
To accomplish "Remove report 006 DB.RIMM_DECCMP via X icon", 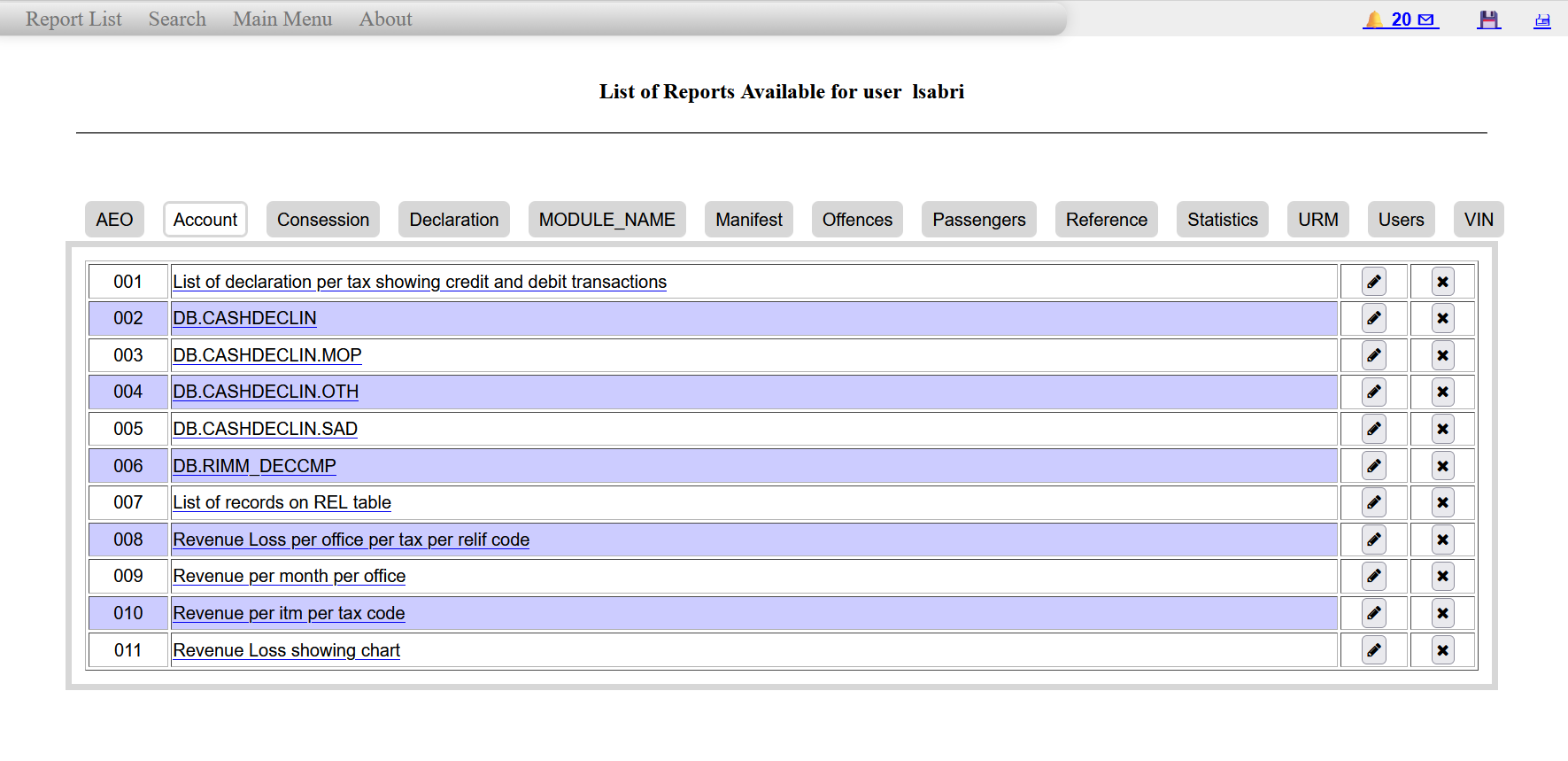I will 1442,466.
